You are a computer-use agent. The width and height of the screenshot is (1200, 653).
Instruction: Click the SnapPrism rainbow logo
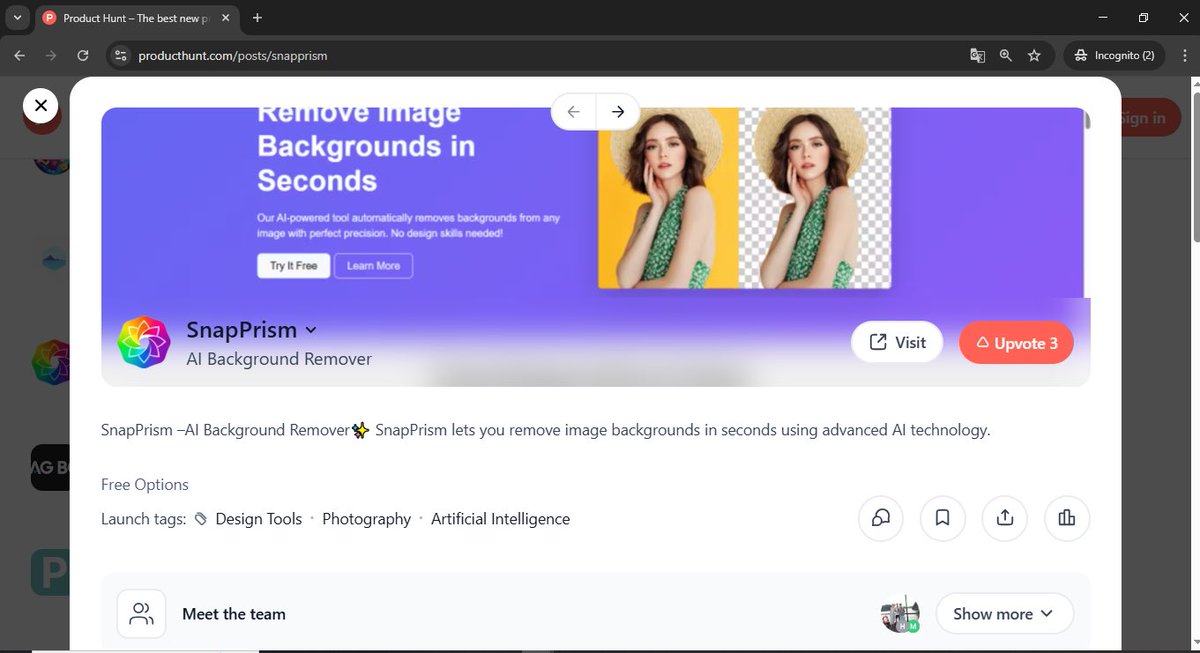point(143,342)
